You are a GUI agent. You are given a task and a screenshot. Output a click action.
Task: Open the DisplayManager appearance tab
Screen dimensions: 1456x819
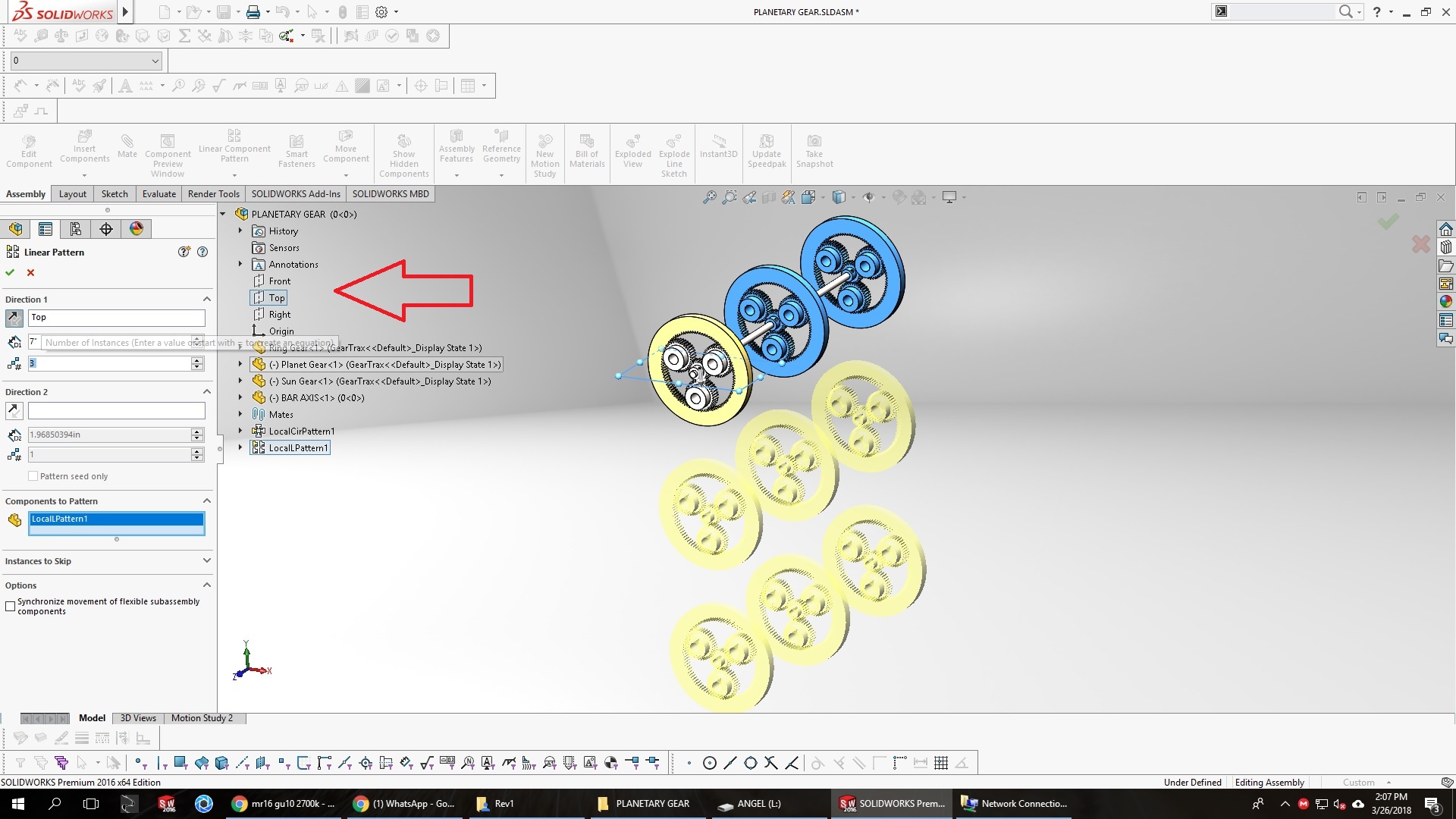click(x=136, y=229)
